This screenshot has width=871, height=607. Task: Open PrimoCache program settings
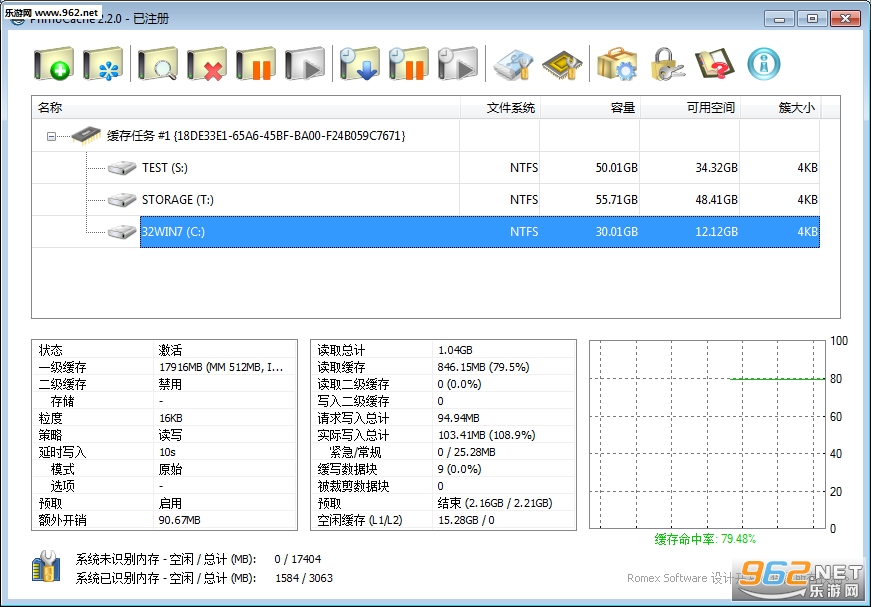617,62
